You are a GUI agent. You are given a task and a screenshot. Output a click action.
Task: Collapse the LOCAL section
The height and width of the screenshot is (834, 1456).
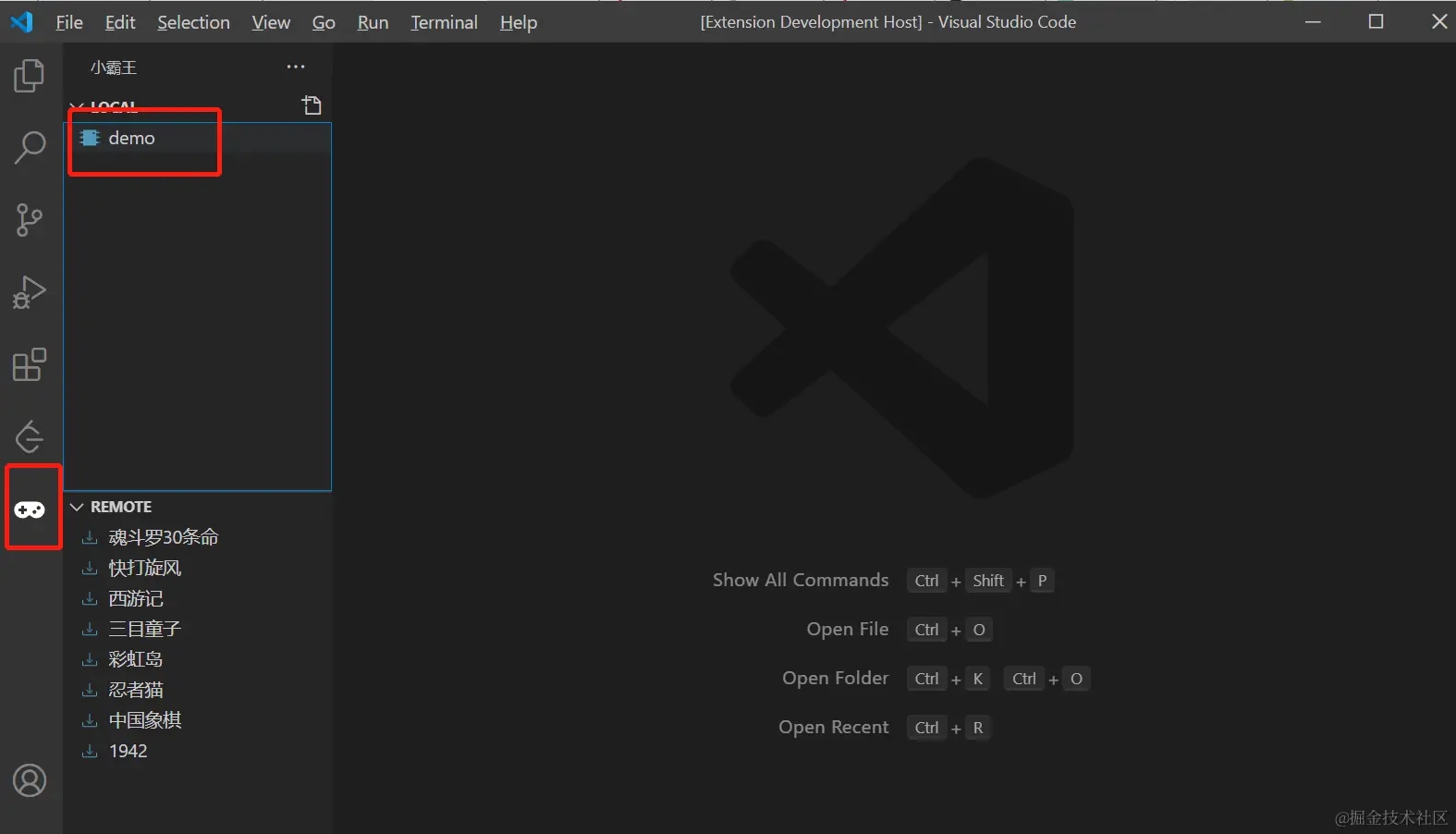click(x=78, y=106)
